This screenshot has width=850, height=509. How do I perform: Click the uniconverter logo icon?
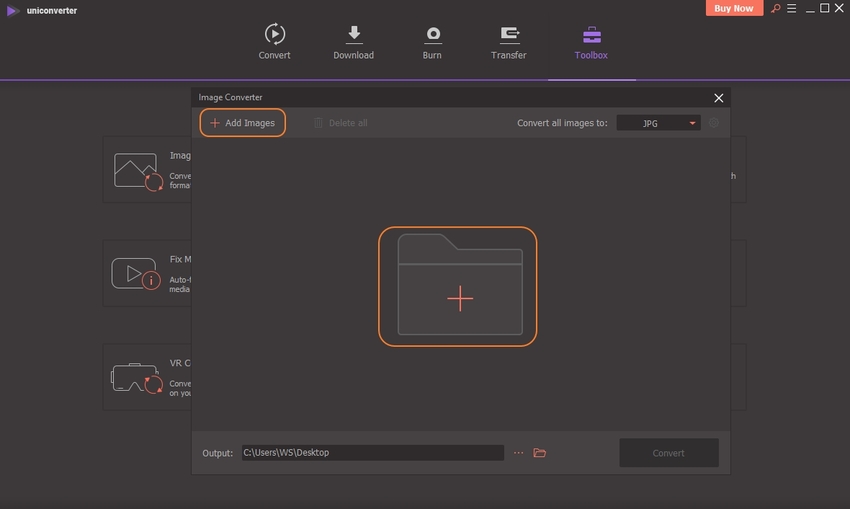pyautogui.click(x=11, y=10)
